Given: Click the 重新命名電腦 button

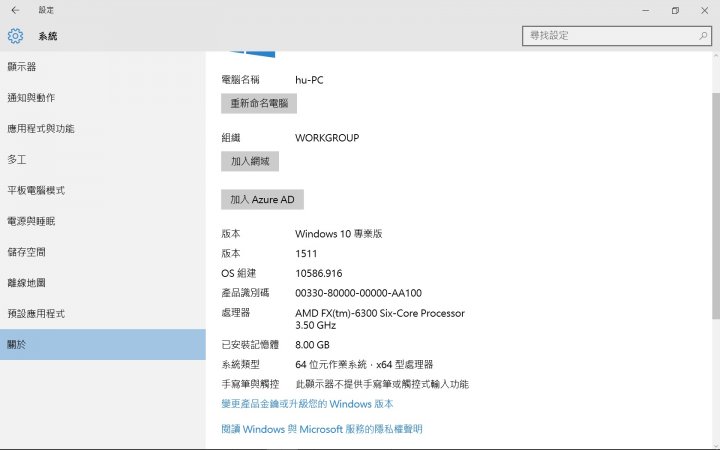Looking at the screenshot, I should 259,103.
